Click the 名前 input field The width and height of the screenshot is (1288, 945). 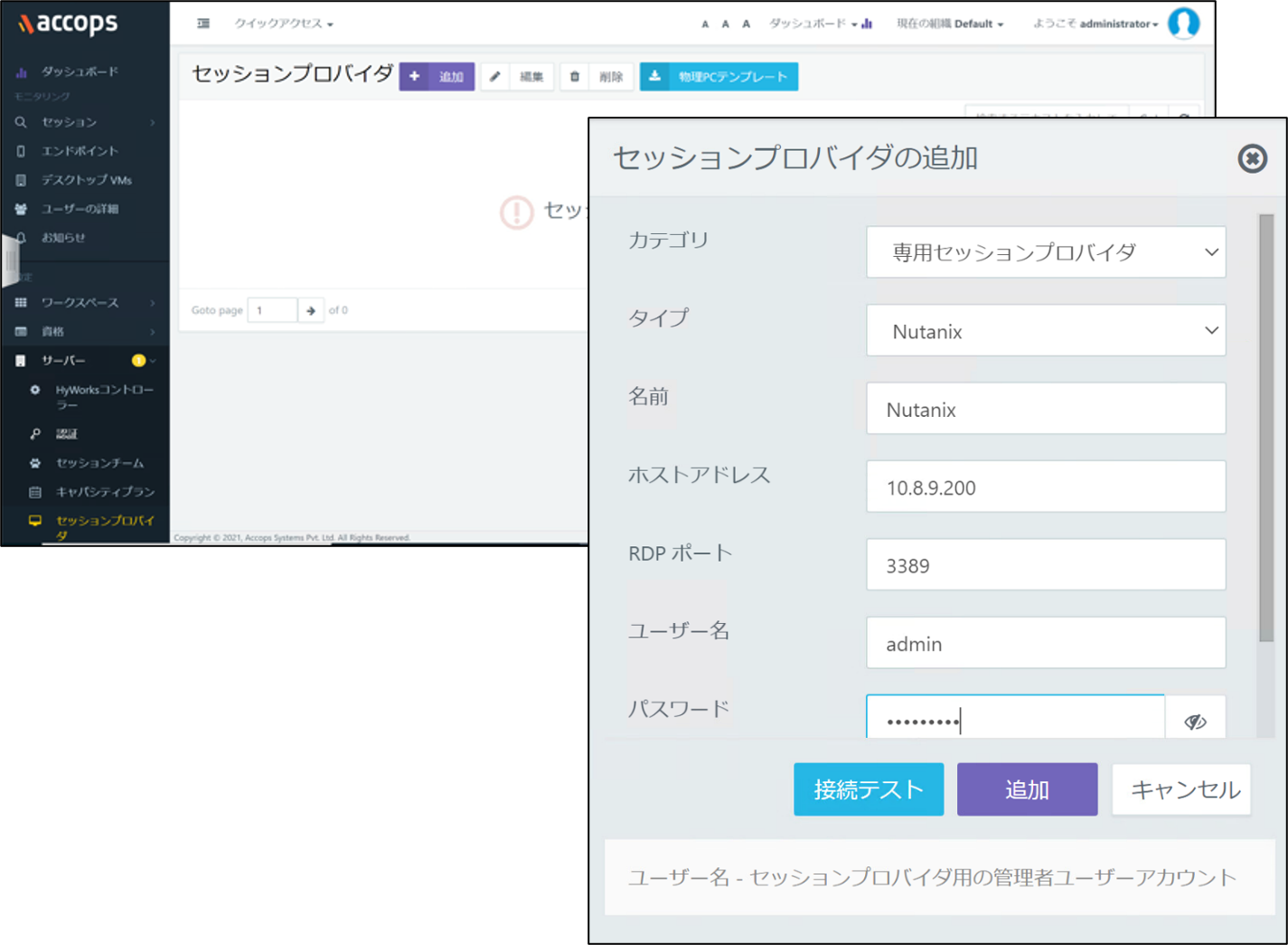pos(1046,409)
